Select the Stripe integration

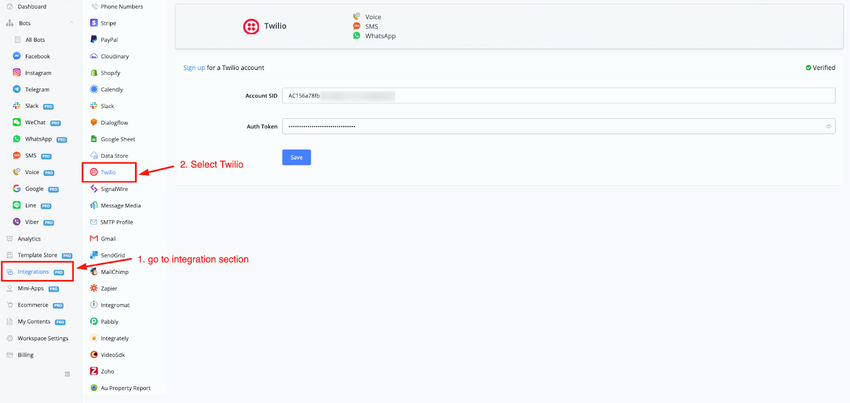103,23
